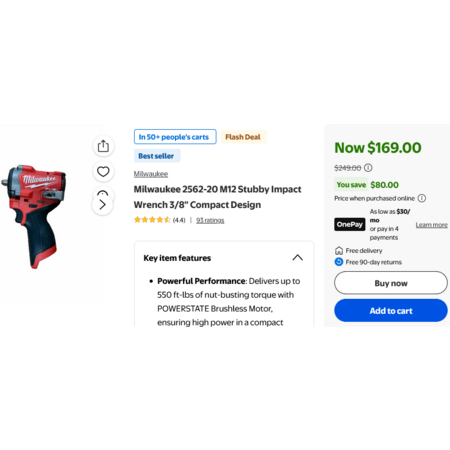The height and width of the screenshot is (450, 450).
Task: Click the Free 90-day returns icon
Action: 339,262
